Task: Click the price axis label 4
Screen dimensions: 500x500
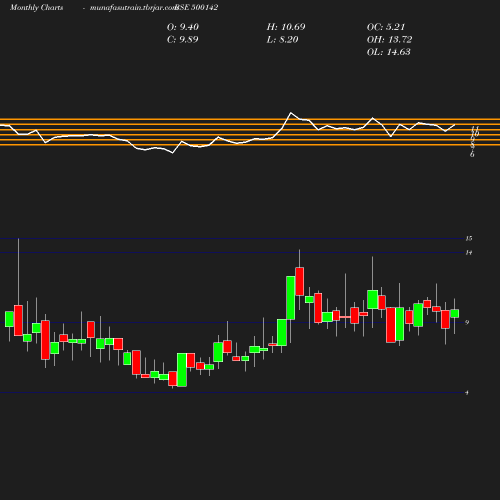Action: (x=467, y=393)
